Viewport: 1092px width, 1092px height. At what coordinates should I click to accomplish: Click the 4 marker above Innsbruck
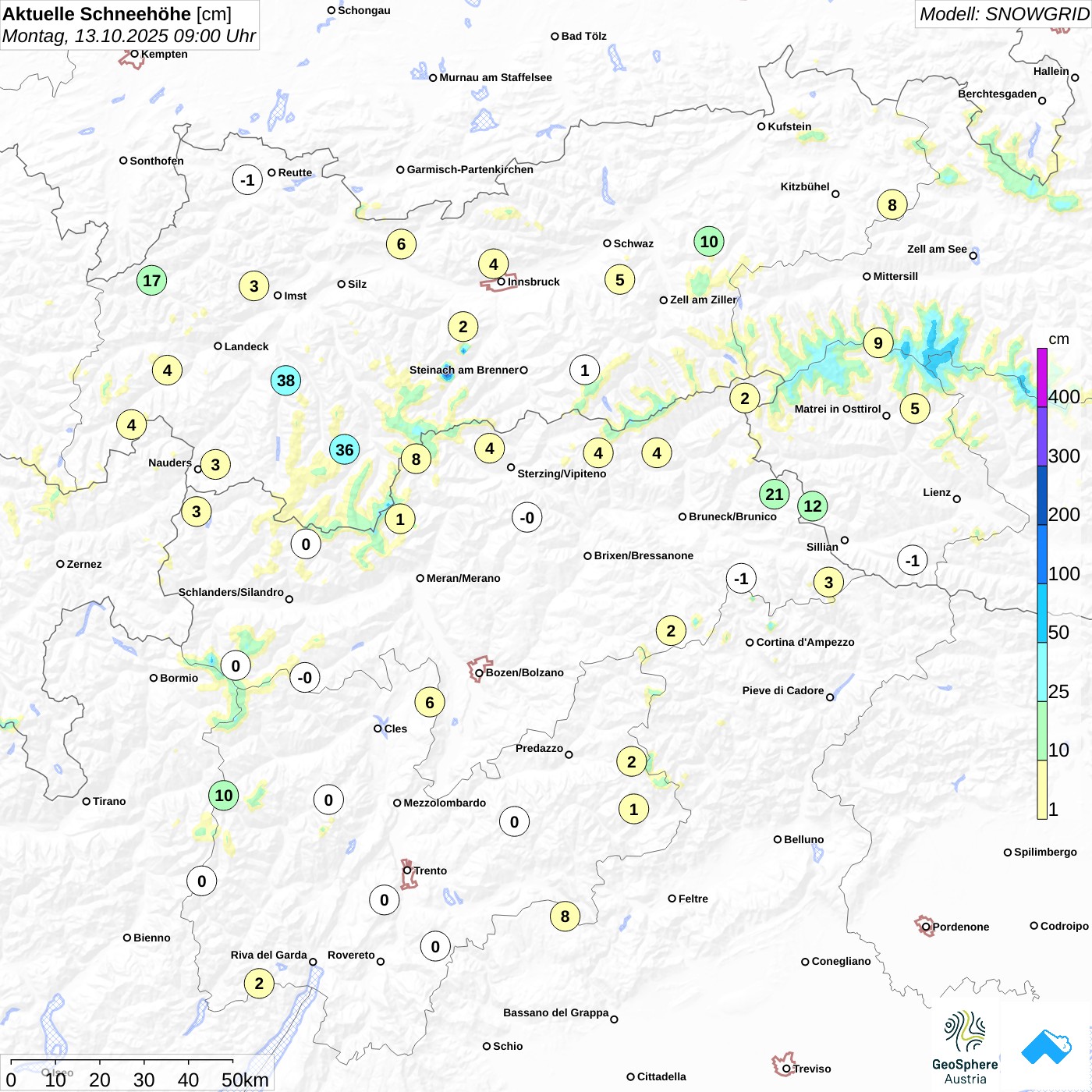click(494, 264)
